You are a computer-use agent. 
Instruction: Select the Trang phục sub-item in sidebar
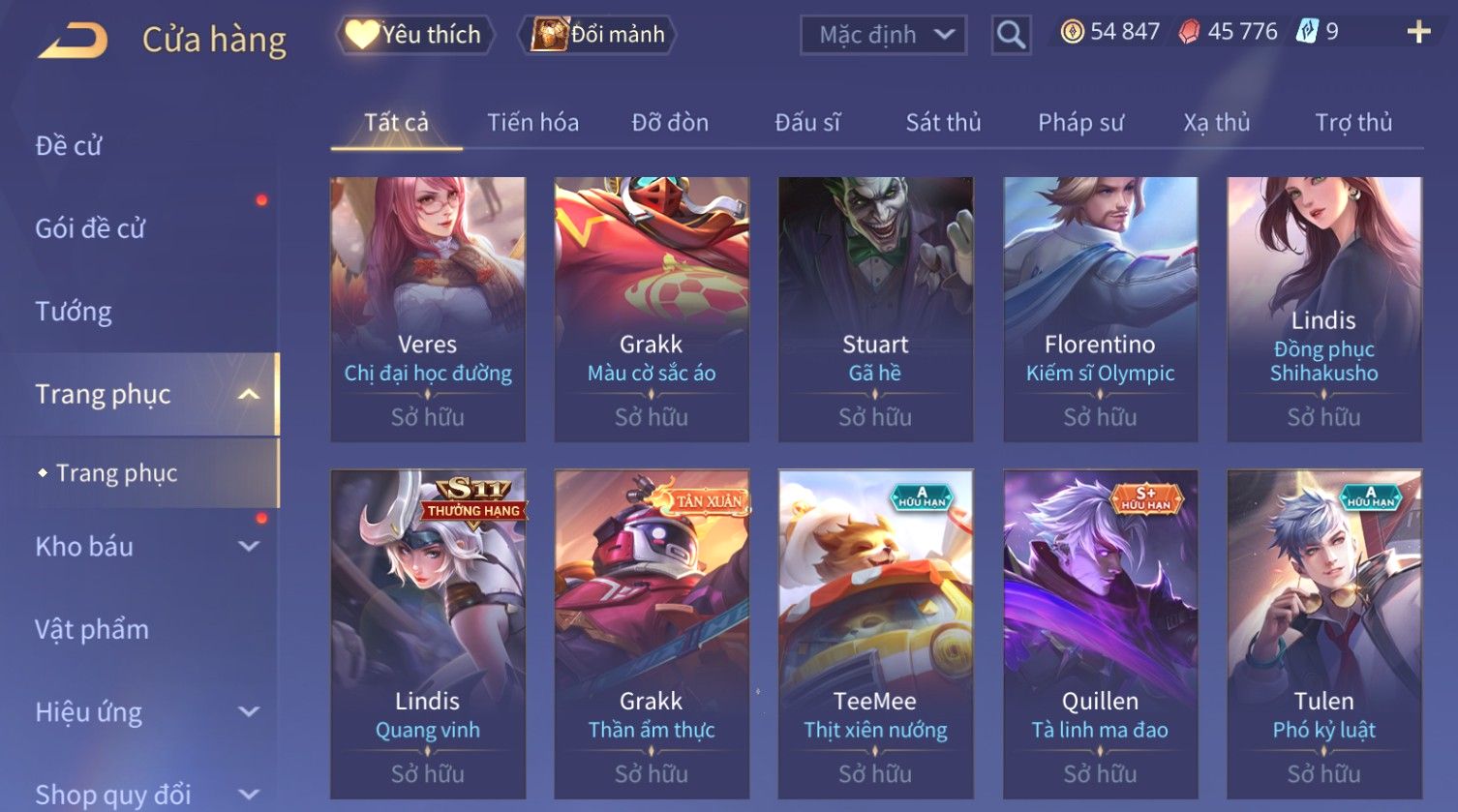pyautogui.click(x=116, y=473)
